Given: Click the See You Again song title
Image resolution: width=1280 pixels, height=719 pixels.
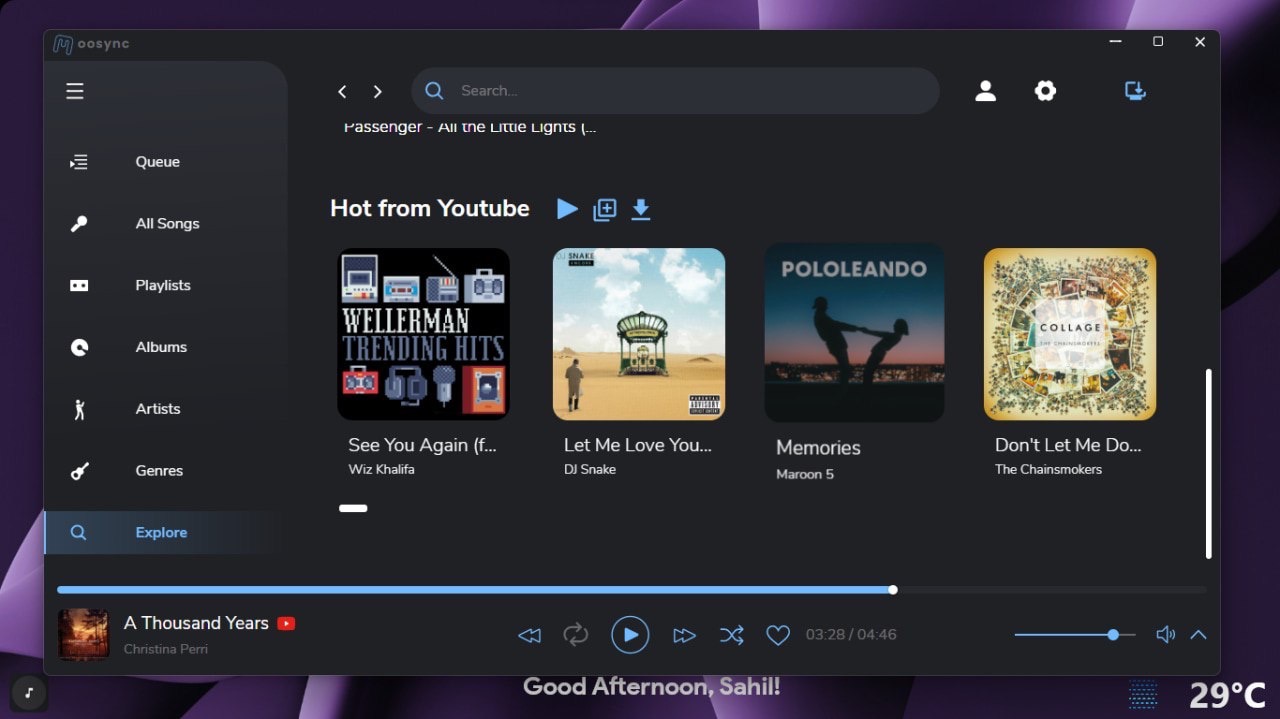Looking at the screenshot, I should click(422, 445).
